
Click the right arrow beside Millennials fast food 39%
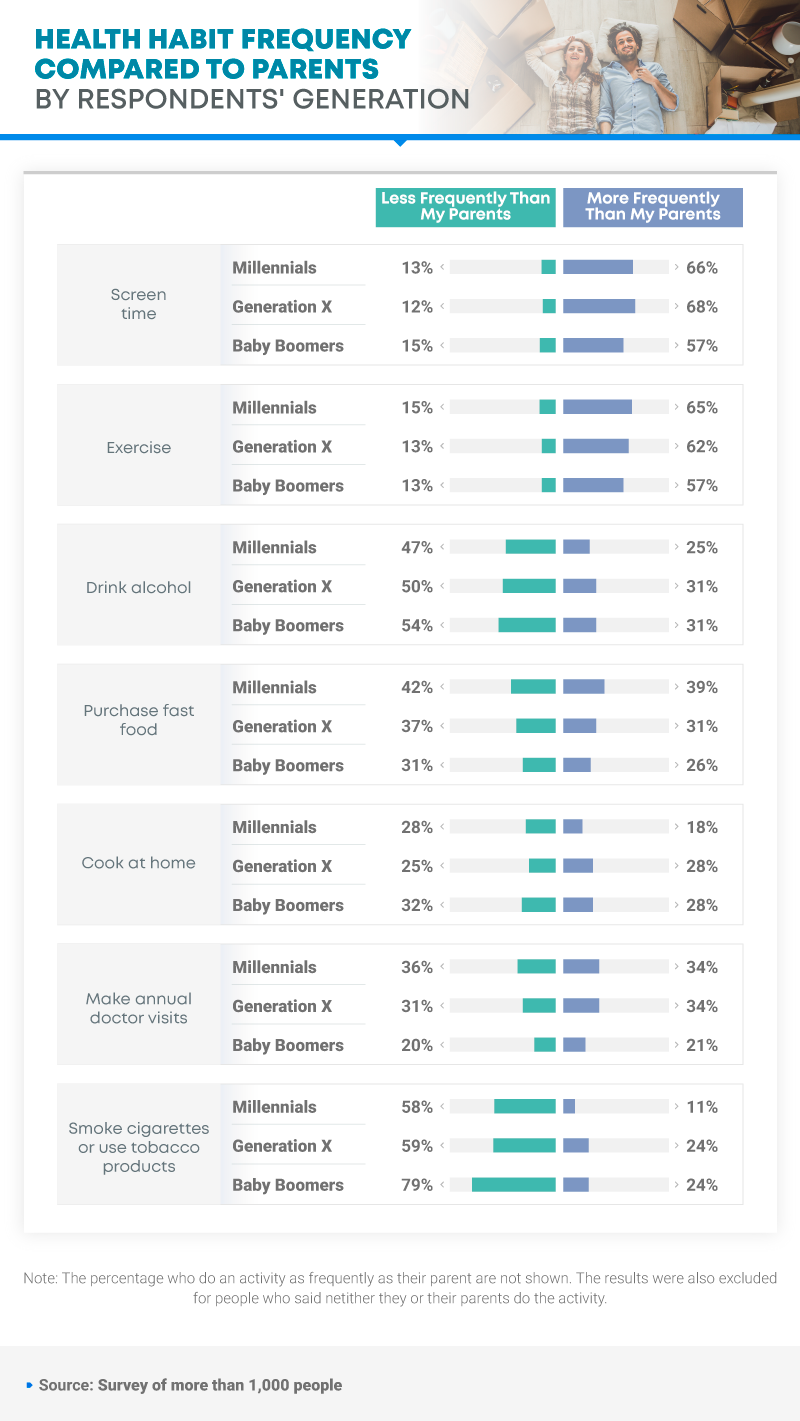tap(677, 688)
